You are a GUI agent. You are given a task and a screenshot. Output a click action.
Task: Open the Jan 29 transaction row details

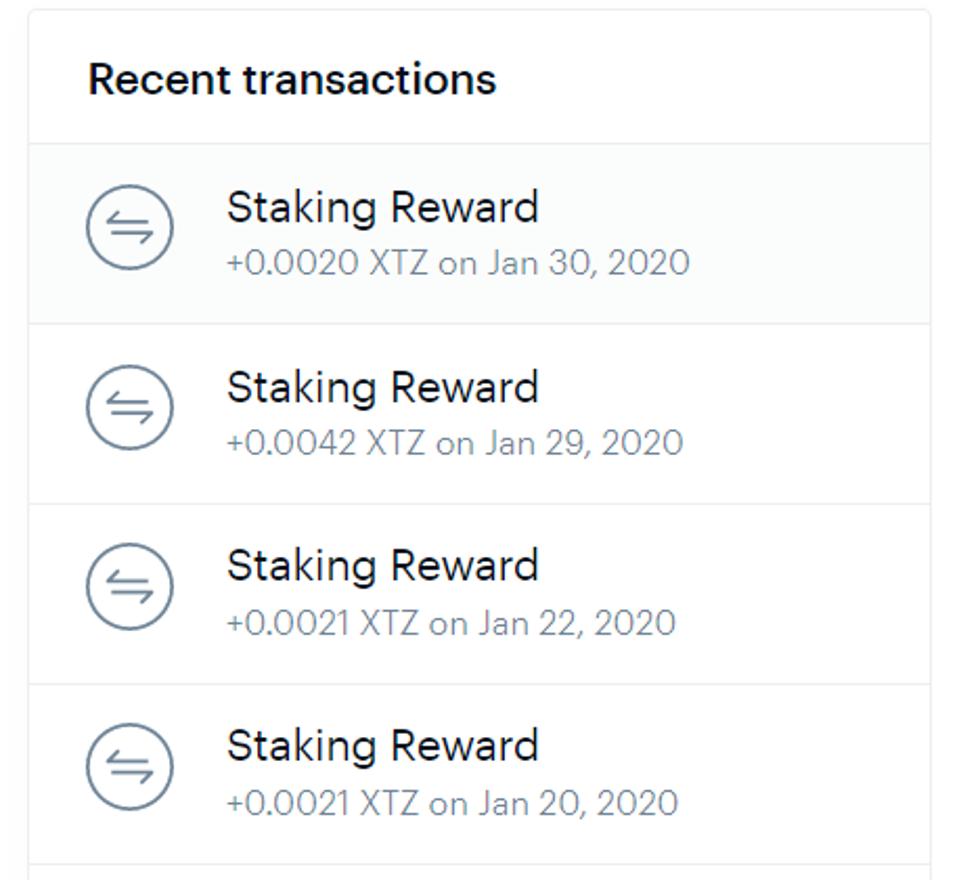coord(780,414)
